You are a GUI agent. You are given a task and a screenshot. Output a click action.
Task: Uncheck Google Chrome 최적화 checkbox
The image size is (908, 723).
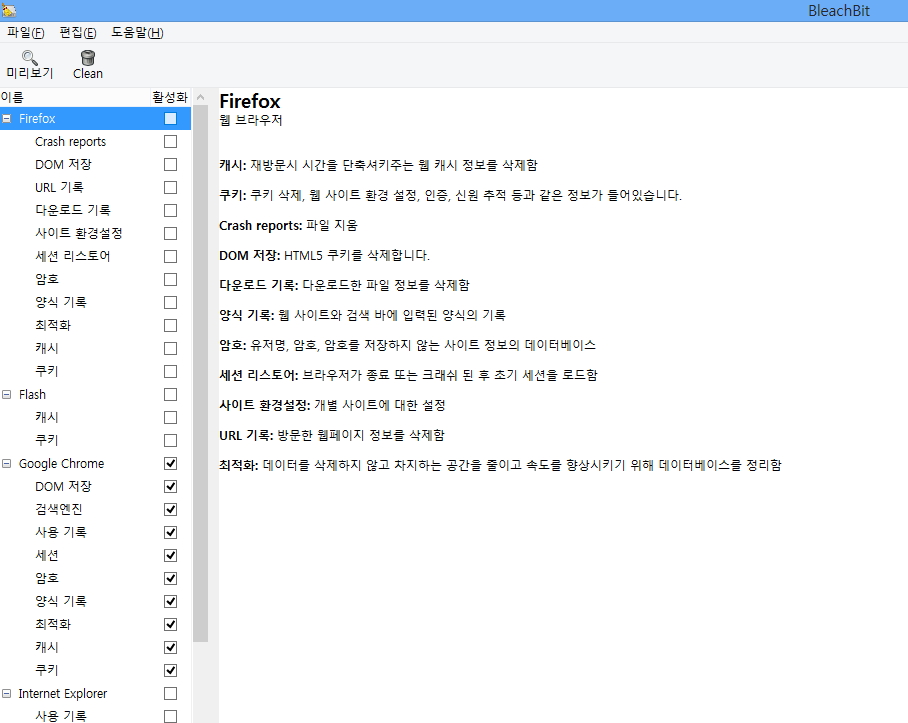(x=170, y=625)
